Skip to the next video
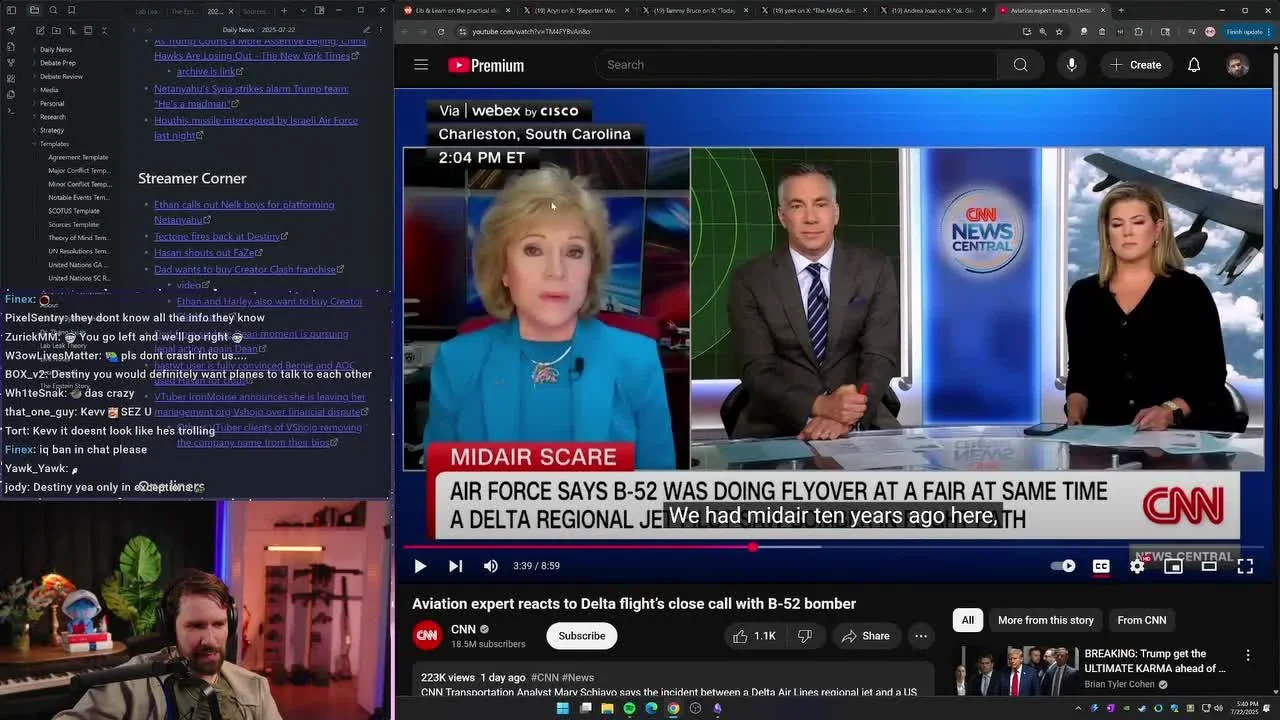 455,566
